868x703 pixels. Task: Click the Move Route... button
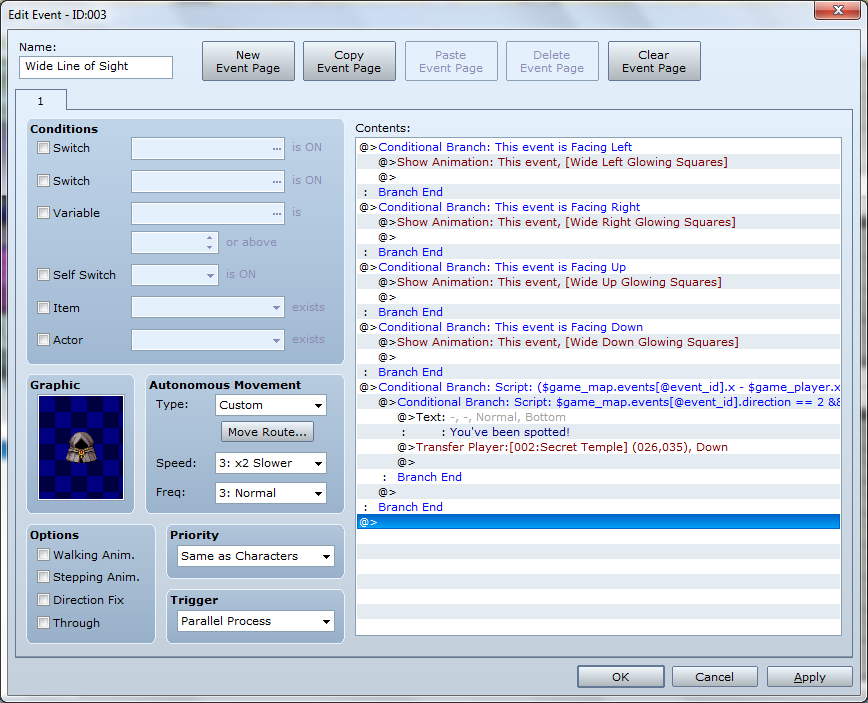point(267,432)
